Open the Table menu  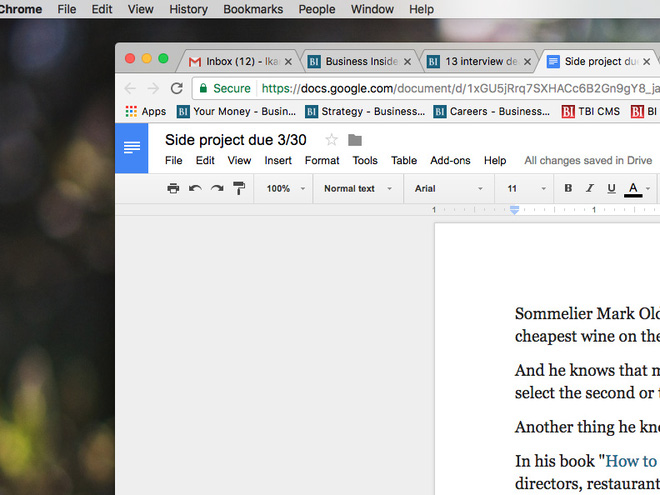tap(404, 160)
